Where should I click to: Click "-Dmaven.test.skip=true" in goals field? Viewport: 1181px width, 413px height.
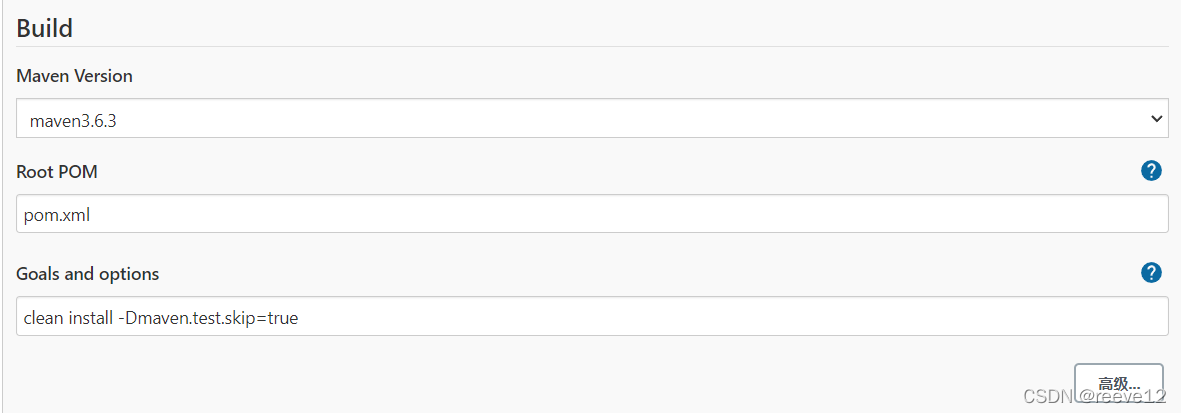[207, 318]
